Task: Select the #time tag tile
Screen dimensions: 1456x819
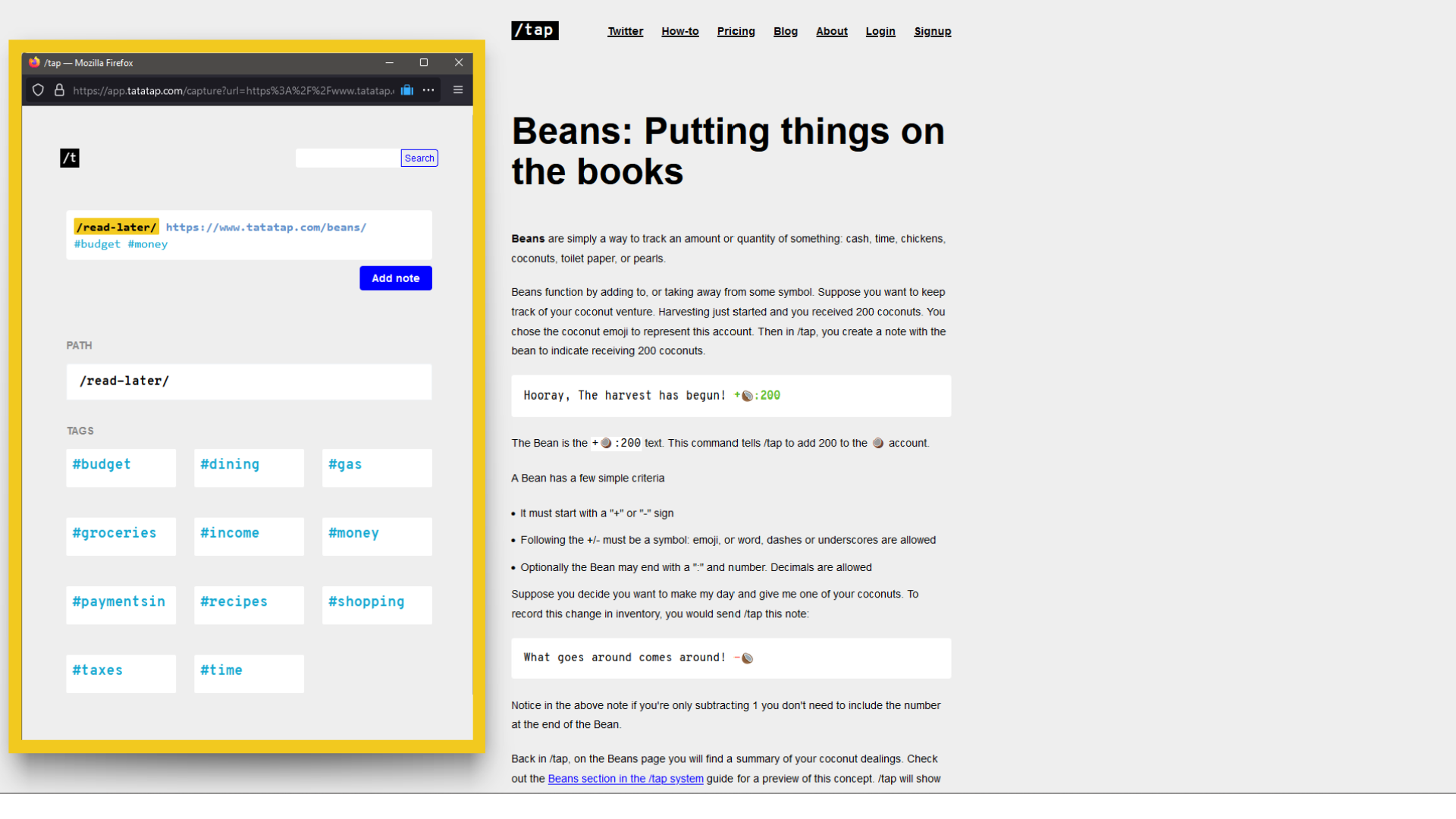Action: [249, 674]
